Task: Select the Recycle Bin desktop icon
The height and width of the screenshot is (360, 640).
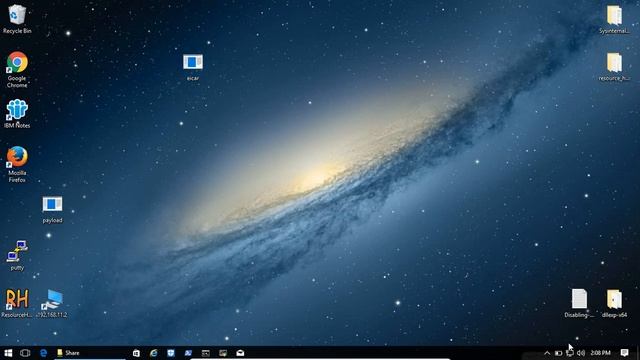Action: [17, 19]
